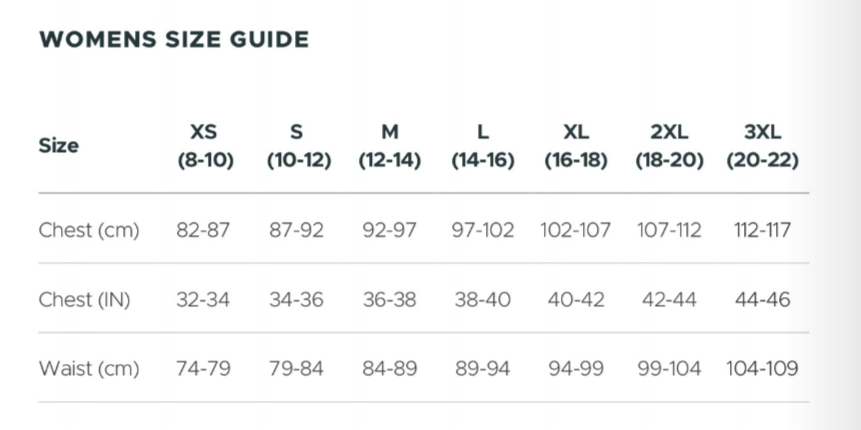Click the 74-79 waist cm cell
The width and height of the screenshot is (861, 430).
(203, 368)
